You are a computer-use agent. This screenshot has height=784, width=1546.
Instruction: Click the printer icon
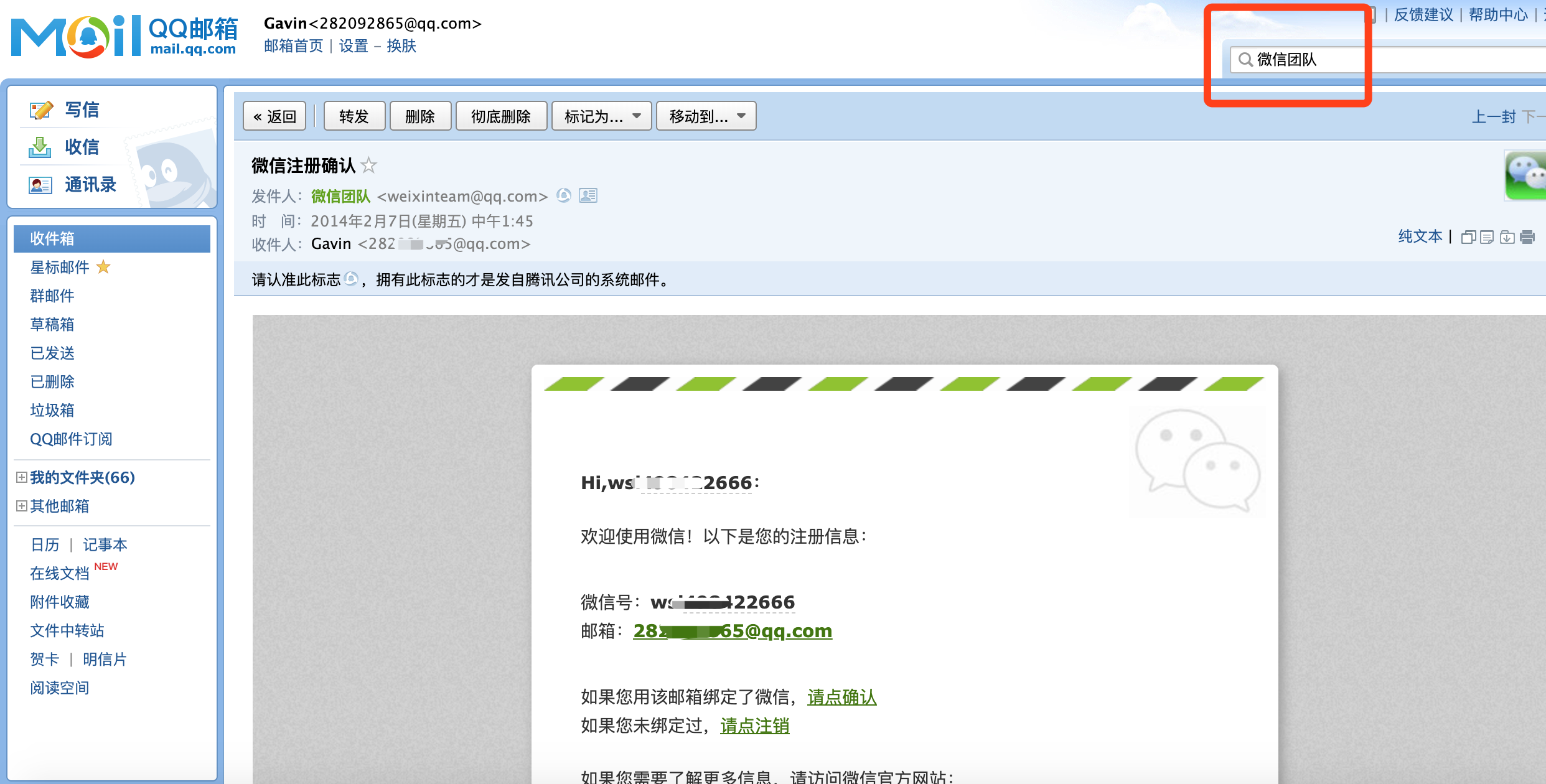[x=1527, y=237]
